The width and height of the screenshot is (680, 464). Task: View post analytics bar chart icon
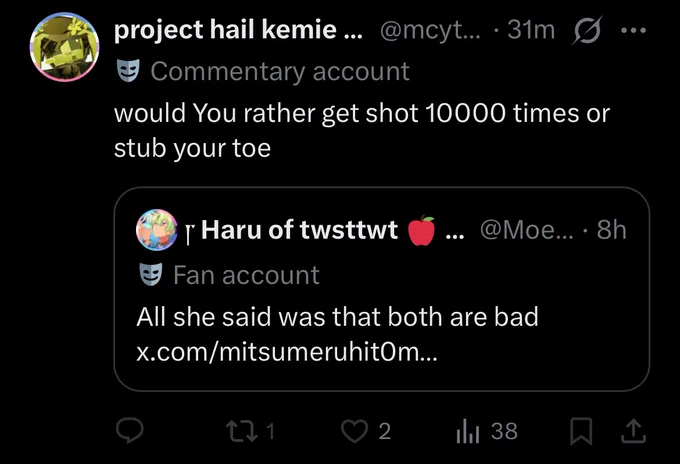coord(468,431)
